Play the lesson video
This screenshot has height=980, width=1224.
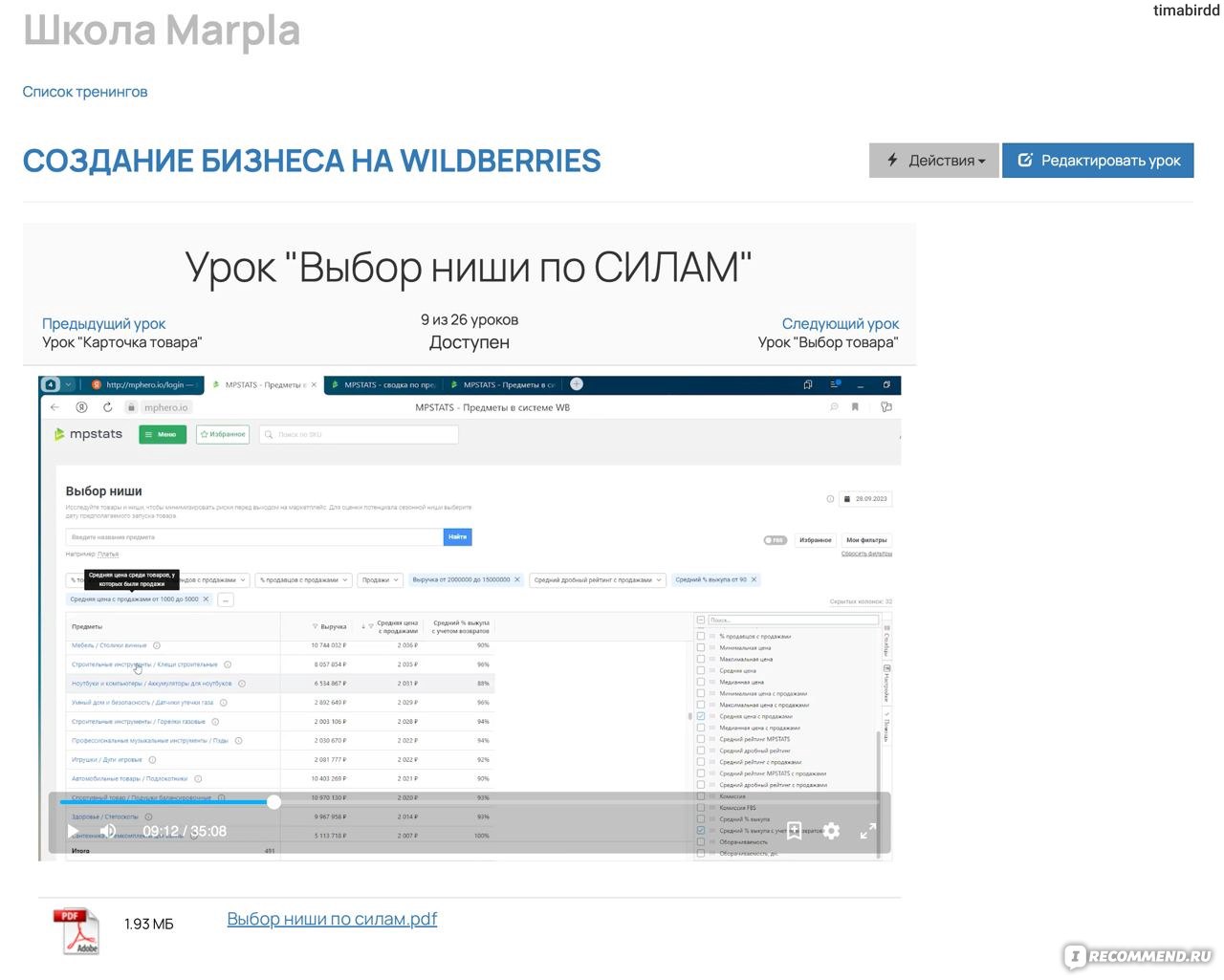tap(72, 832)
